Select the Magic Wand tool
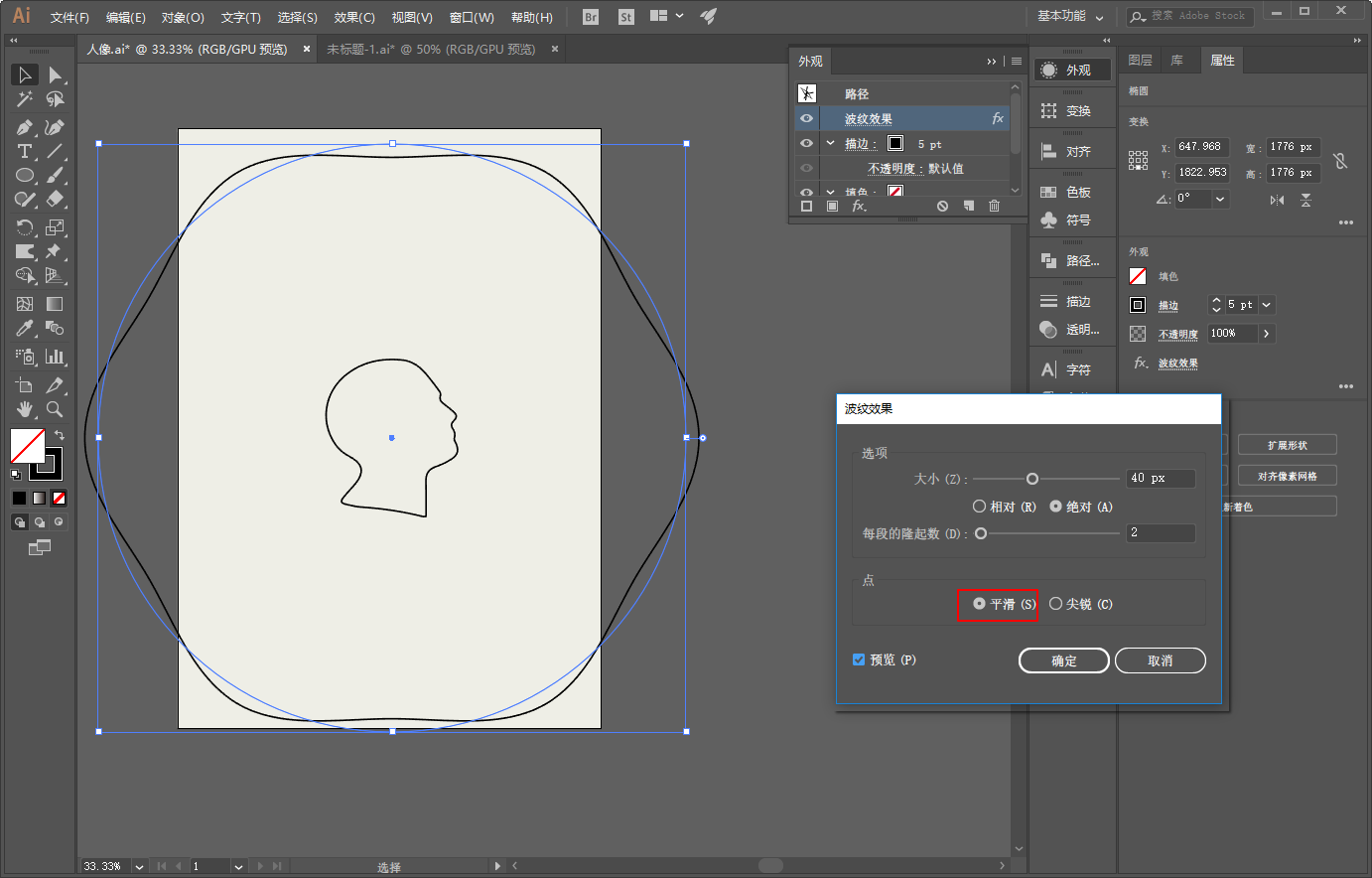This screenshot has width=1372, height=878. [x=25, y=99]
